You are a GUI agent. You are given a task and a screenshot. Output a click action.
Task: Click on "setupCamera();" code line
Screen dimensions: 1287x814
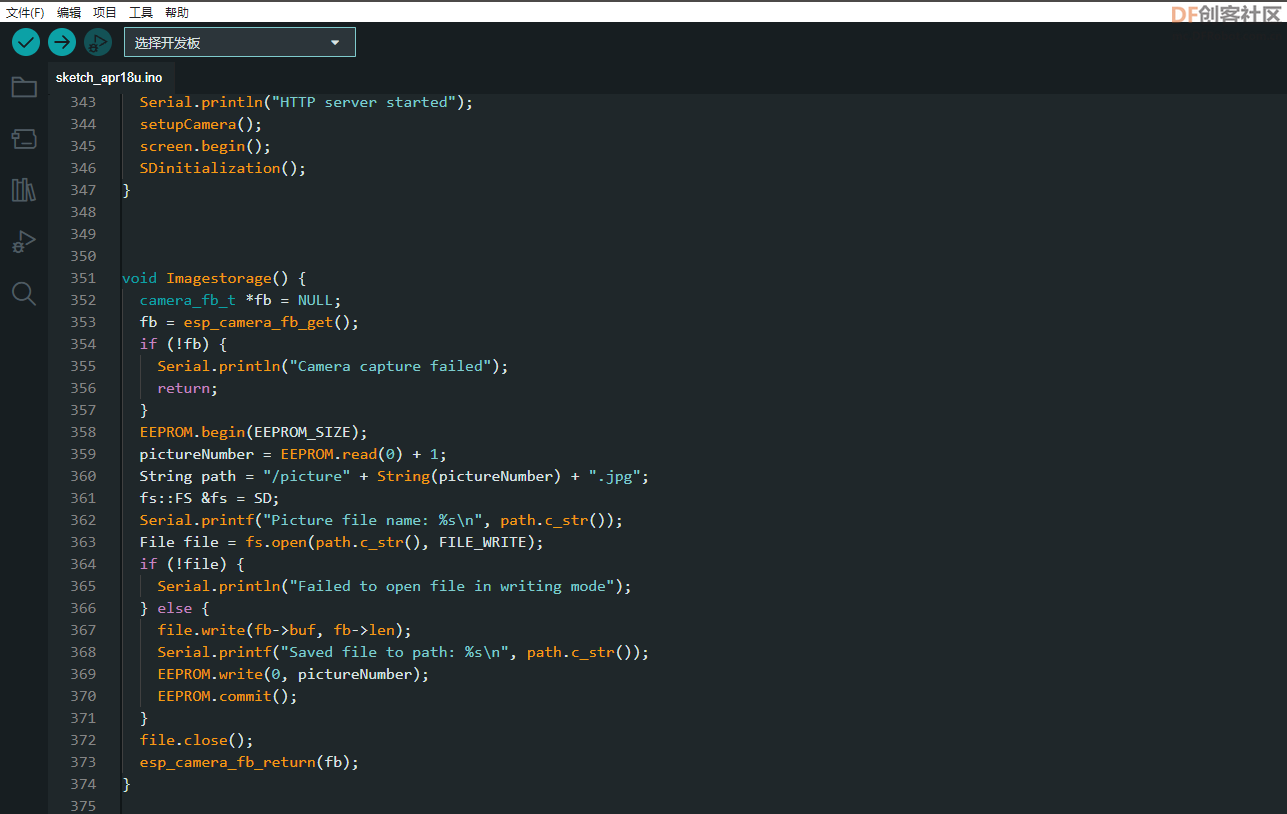pos(201,124)
